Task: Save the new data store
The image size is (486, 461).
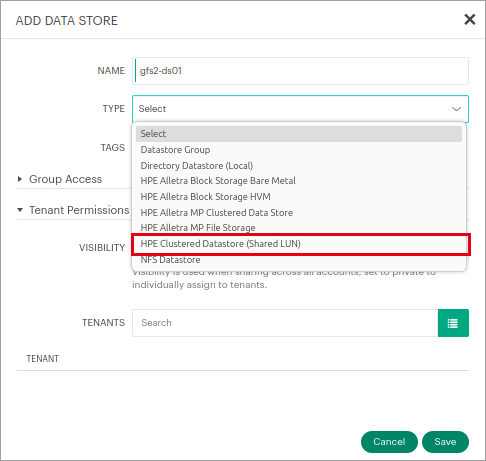Action: tap(445, 442)
